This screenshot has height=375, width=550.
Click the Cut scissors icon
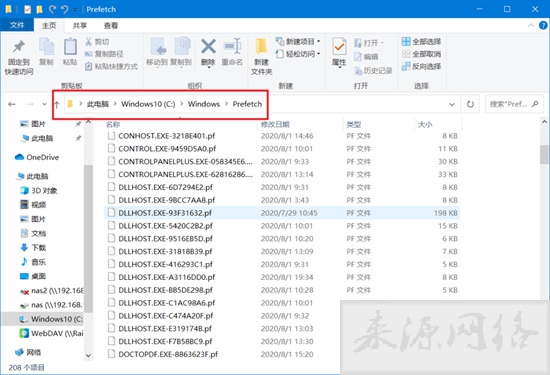(88, 42)
